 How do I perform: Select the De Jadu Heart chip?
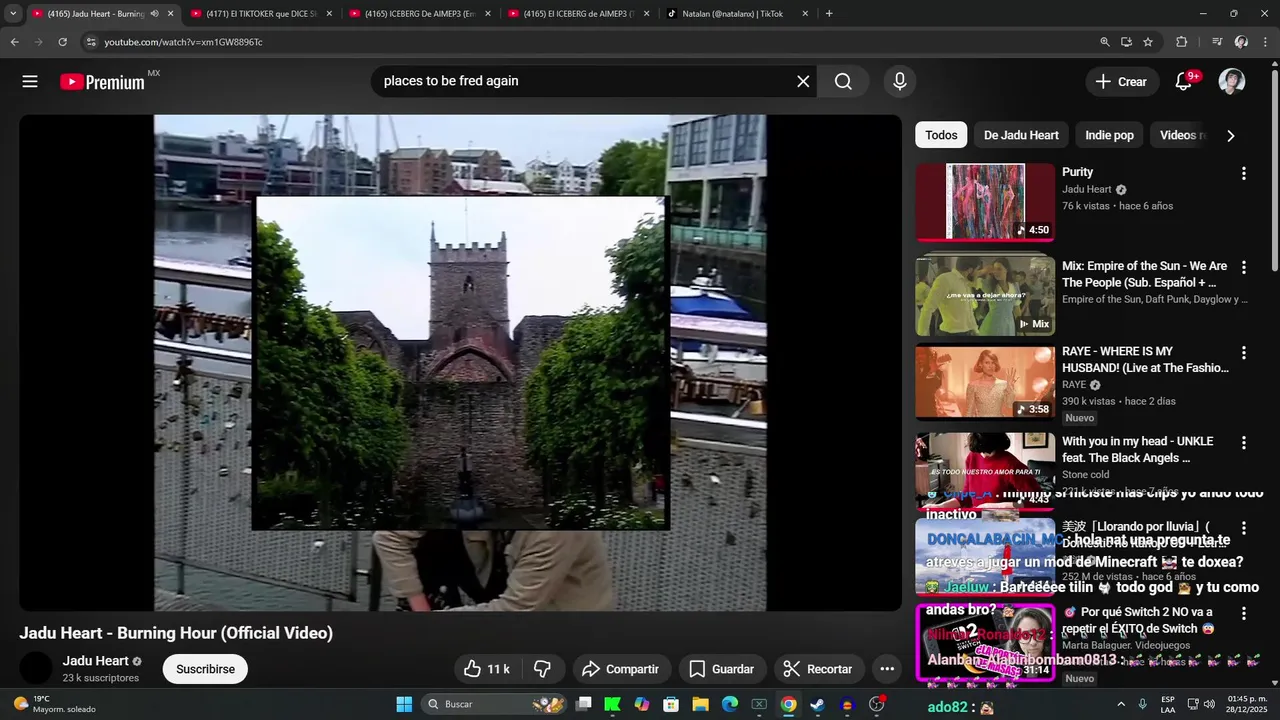[1021, 135]
